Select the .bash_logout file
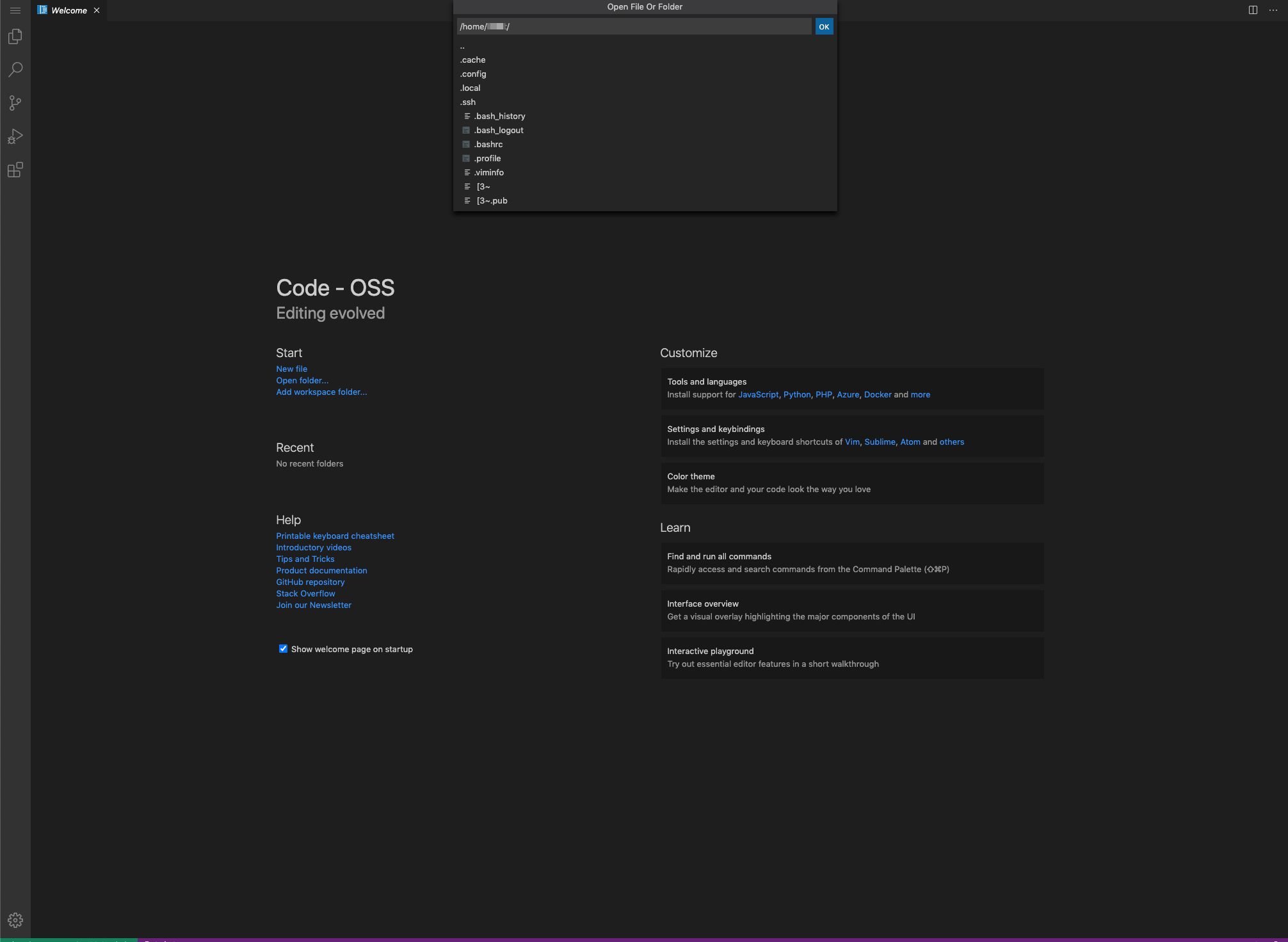The image size is (1288, 942). [645, 131]
